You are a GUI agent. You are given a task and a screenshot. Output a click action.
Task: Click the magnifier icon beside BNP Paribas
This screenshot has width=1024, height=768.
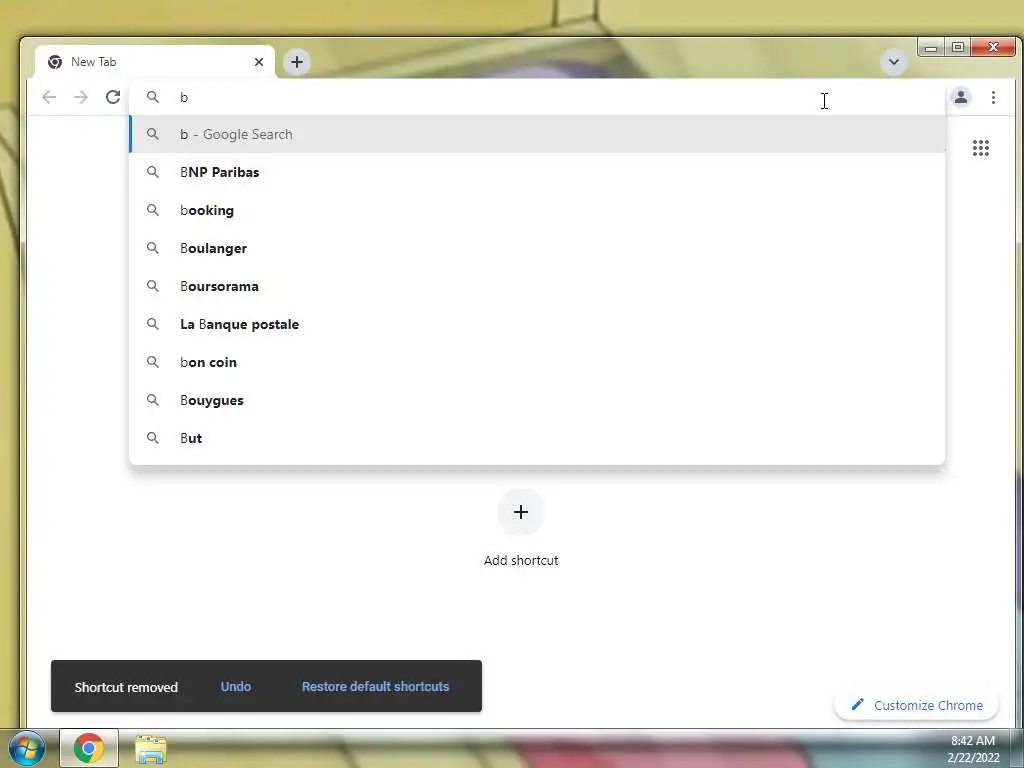(152, 172)
